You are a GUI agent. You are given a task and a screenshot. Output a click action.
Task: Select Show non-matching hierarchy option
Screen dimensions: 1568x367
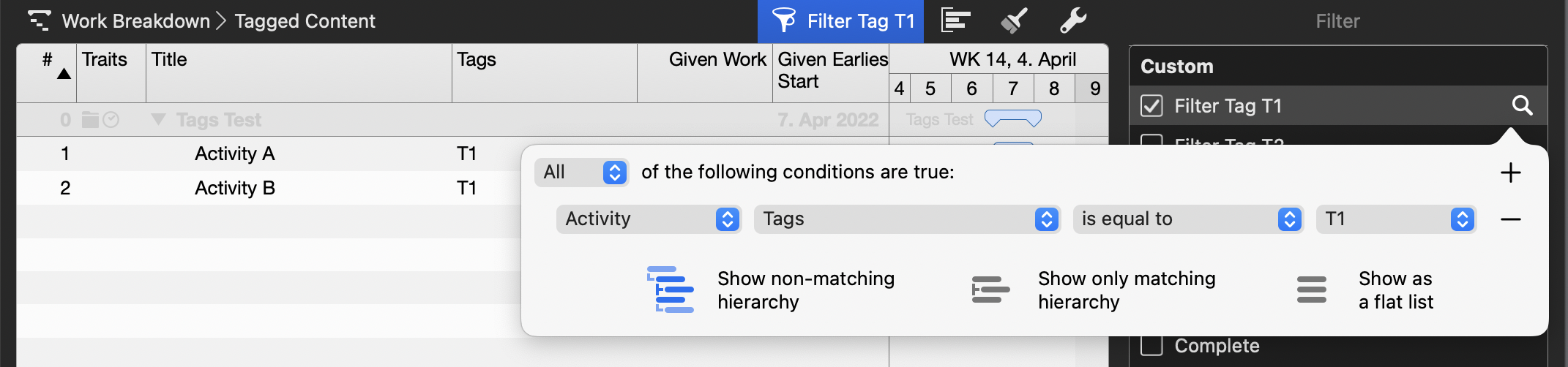(x=772, y=290)
